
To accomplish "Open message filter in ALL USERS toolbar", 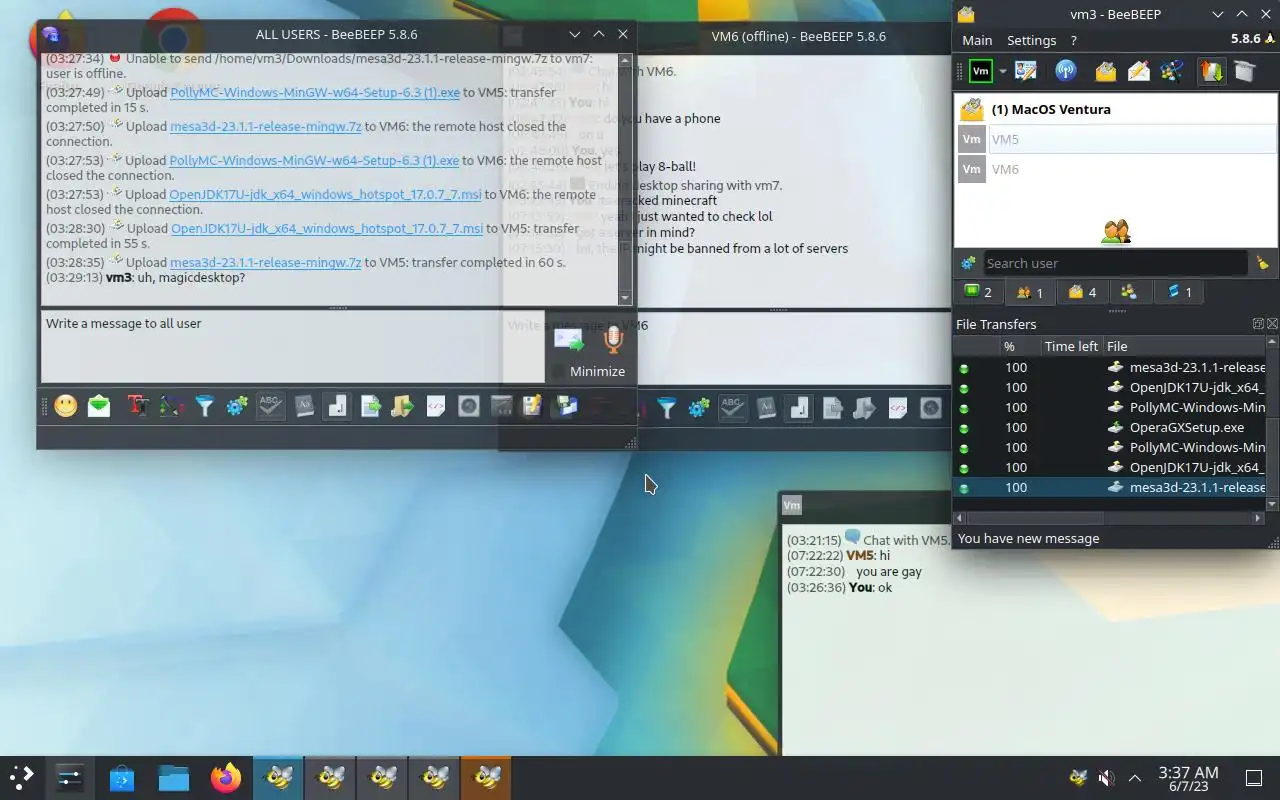I will tap(204, 406).
